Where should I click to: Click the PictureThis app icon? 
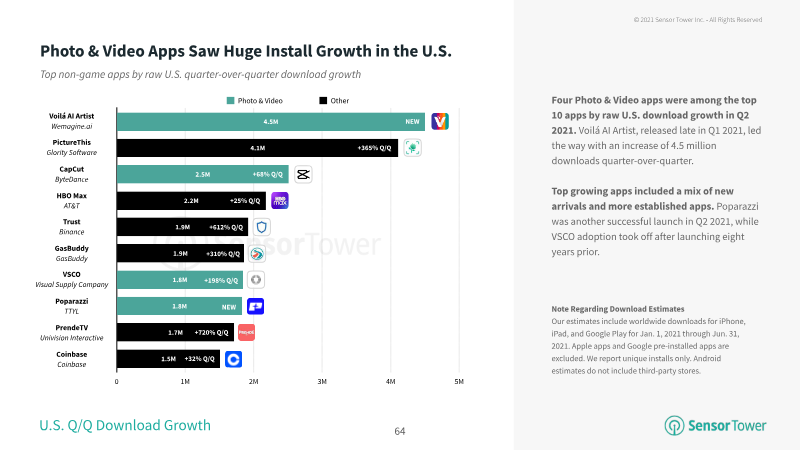pyautogui.click(x=412, y=148)
